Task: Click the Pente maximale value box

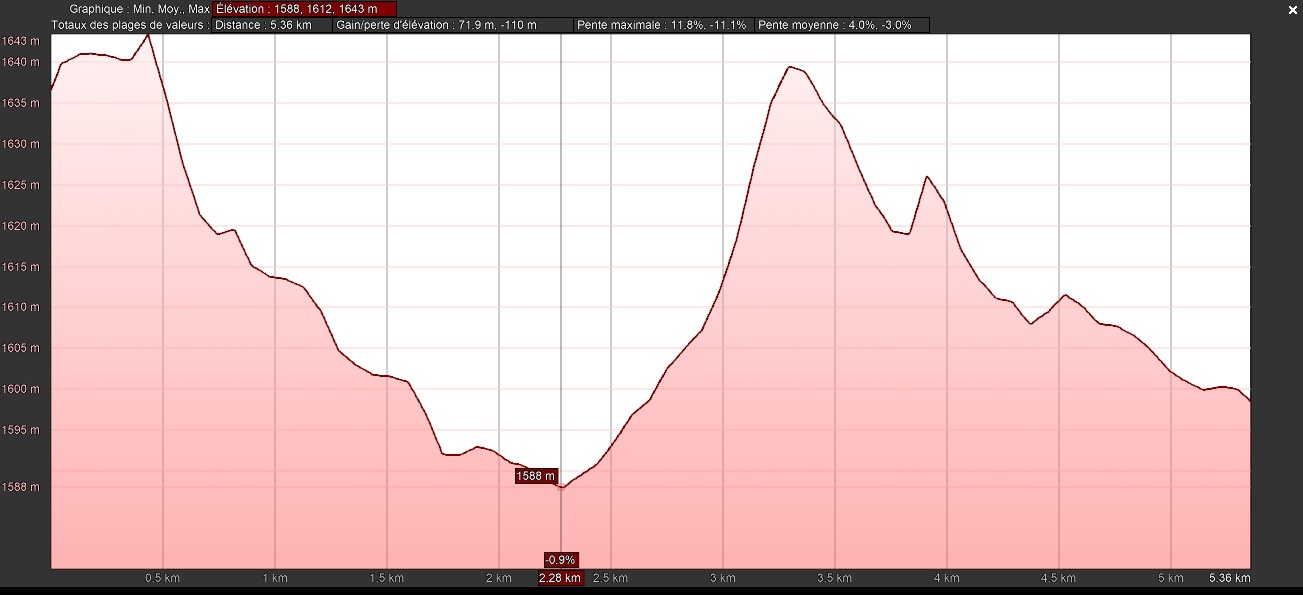Action: pyautogui.click(x=663, y=25)
